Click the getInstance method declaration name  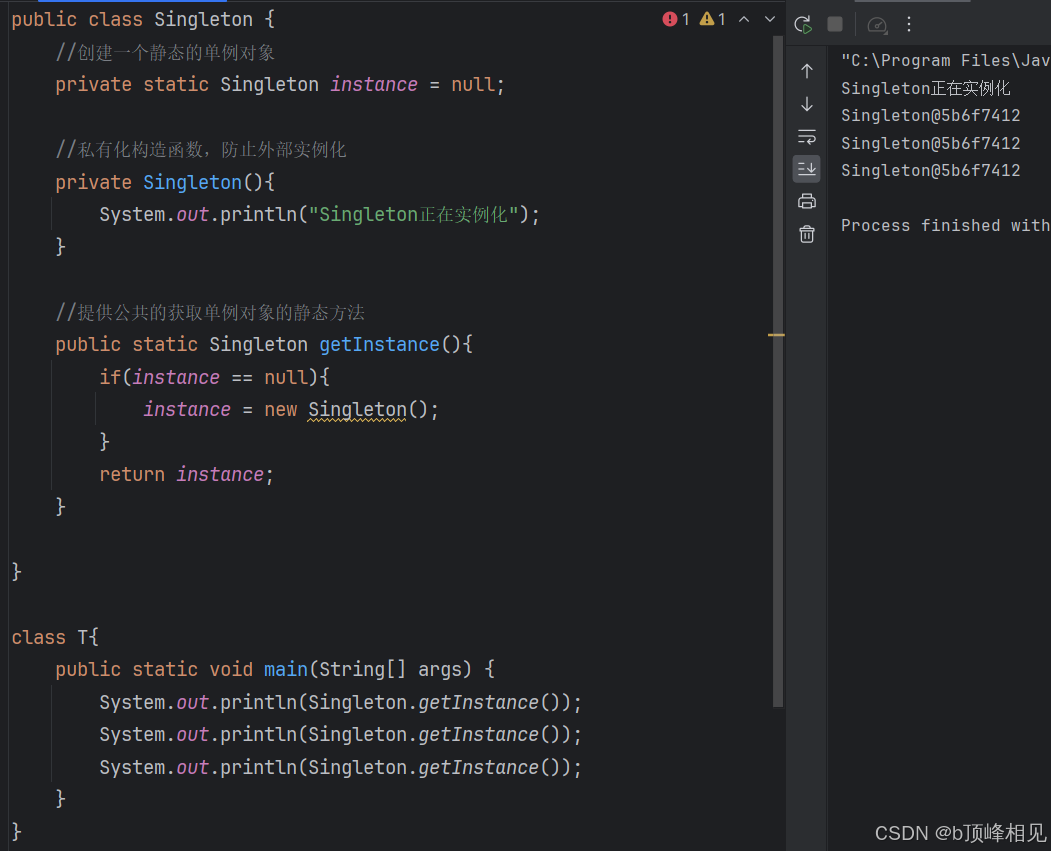[379, 345]
